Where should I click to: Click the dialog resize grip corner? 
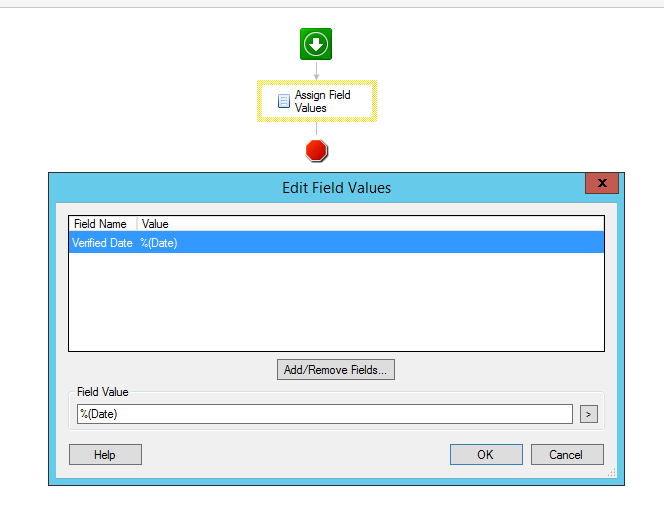[612, 473]
